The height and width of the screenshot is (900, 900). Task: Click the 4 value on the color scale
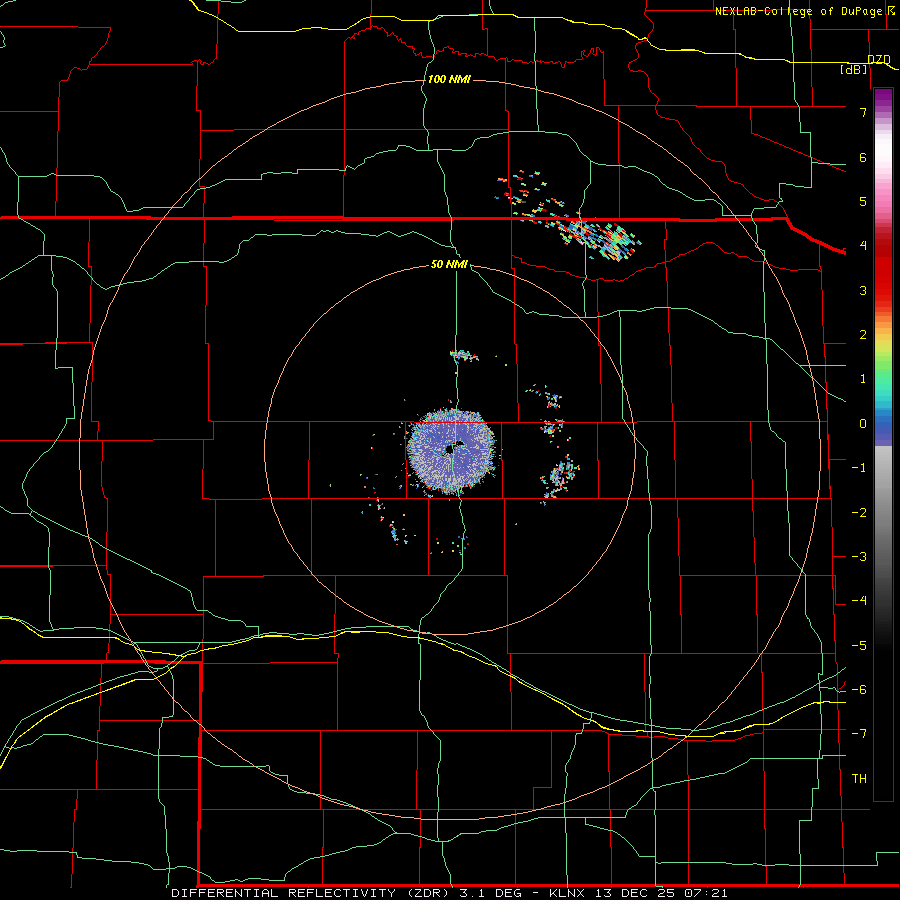(x=863, y=246)
